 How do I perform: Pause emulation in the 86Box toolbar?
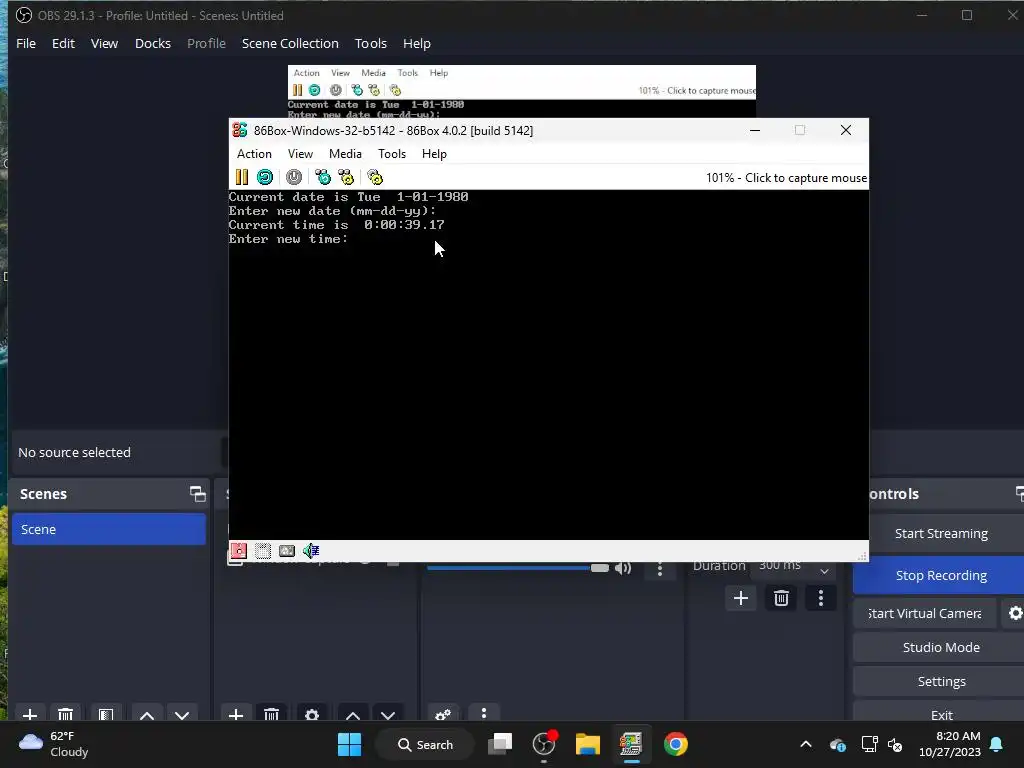coord(242,177)
